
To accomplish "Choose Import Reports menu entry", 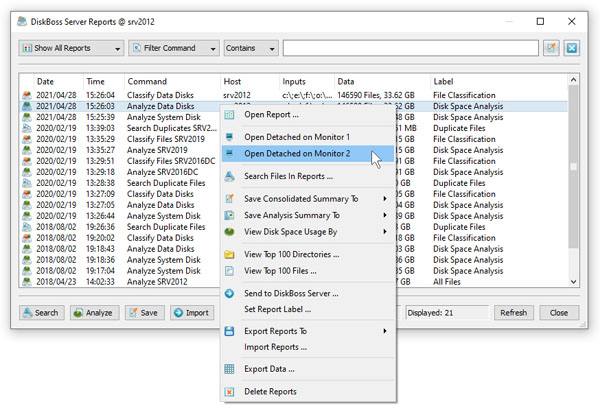I will click(308, 347).
